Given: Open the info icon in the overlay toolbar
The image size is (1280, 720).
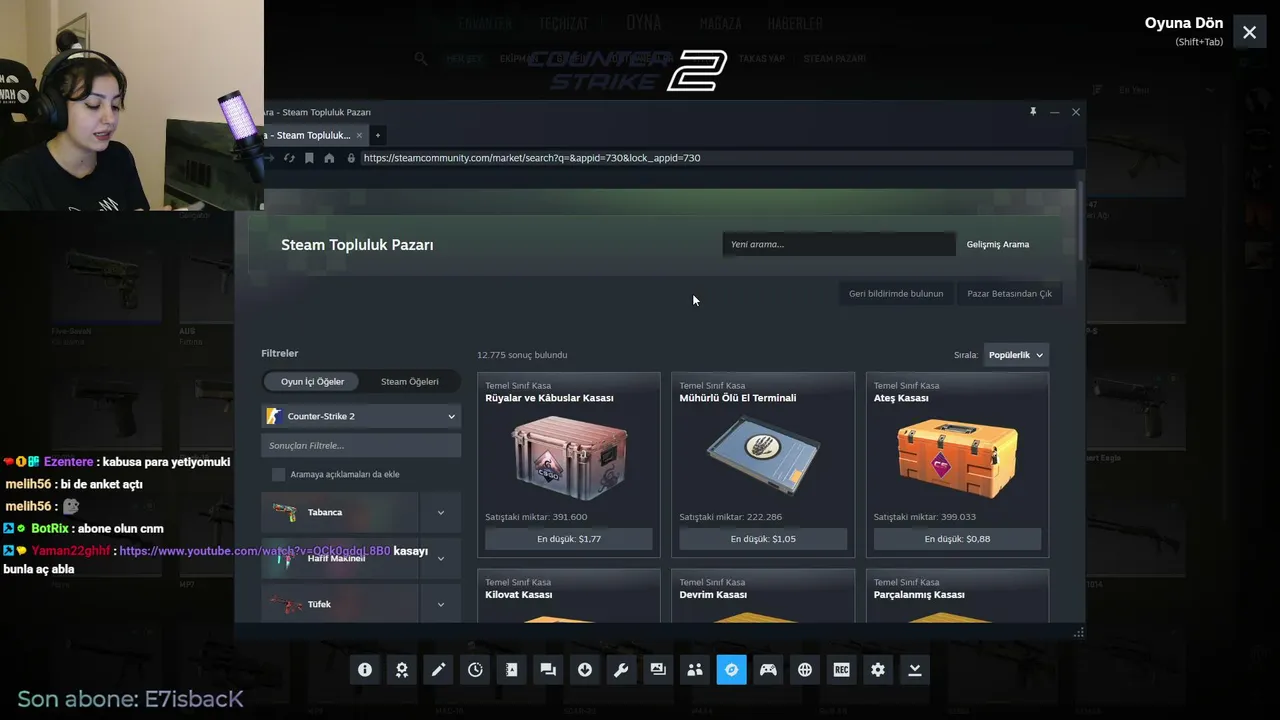Looking at the screenshot, I should coord(365,670).
